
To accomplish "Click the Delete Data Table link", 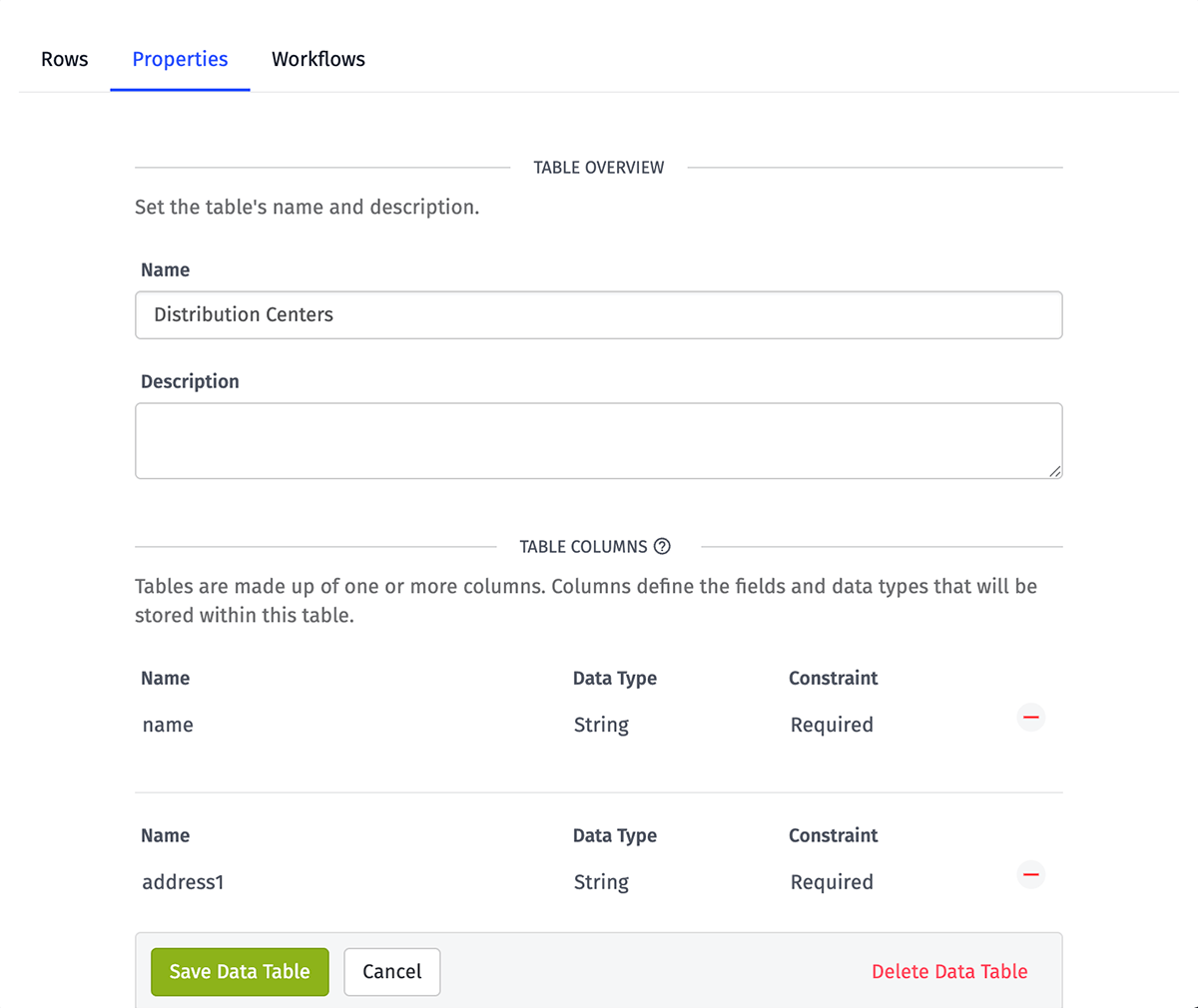I will [949, 971].
